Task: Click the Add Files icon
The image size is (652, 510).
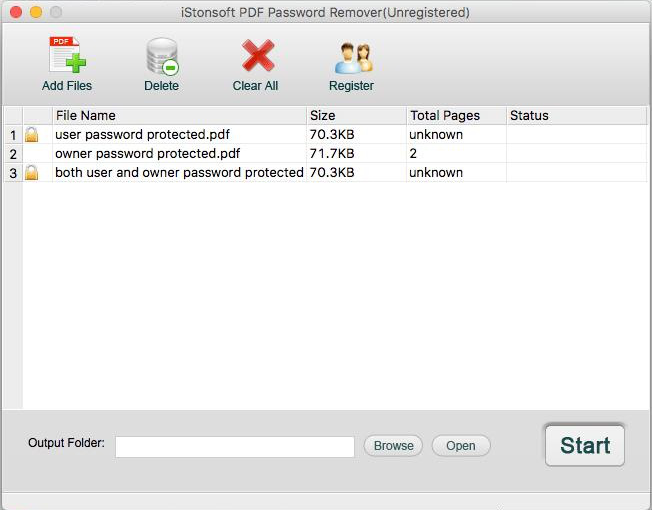Action: click(66, 56)
